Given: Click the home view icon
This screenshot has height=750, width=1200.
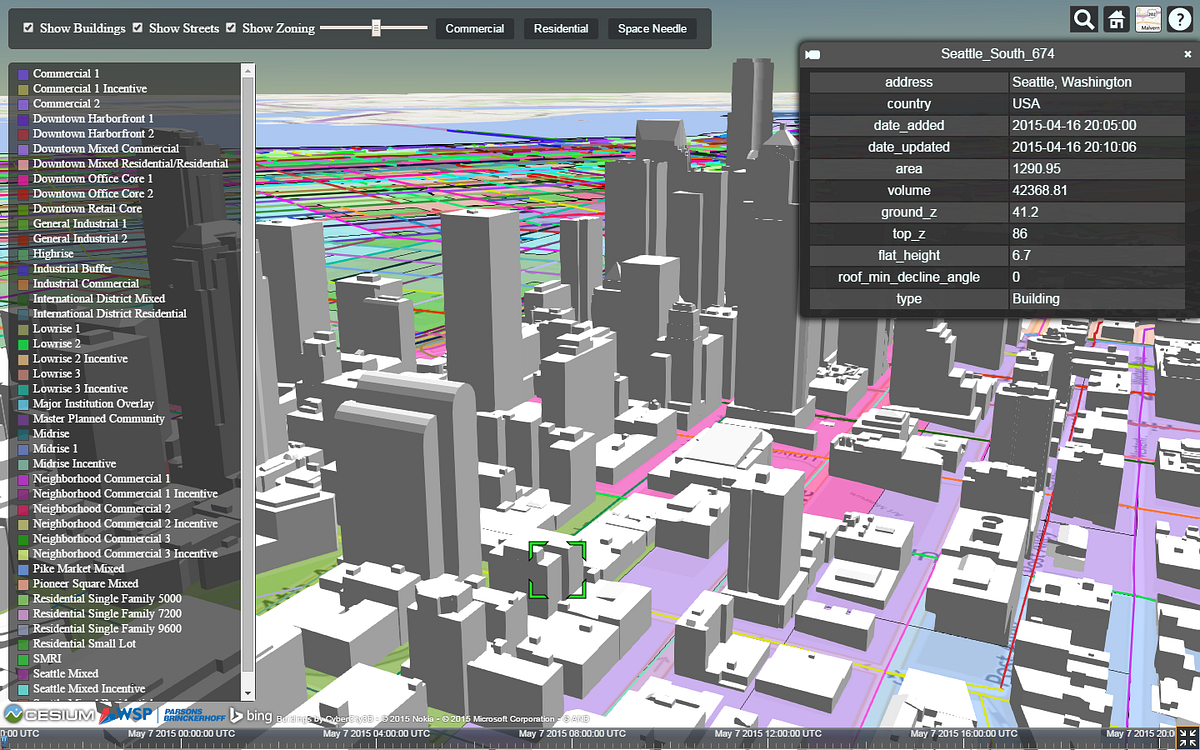Looking at the screenshot, I should click(1115, 19).
